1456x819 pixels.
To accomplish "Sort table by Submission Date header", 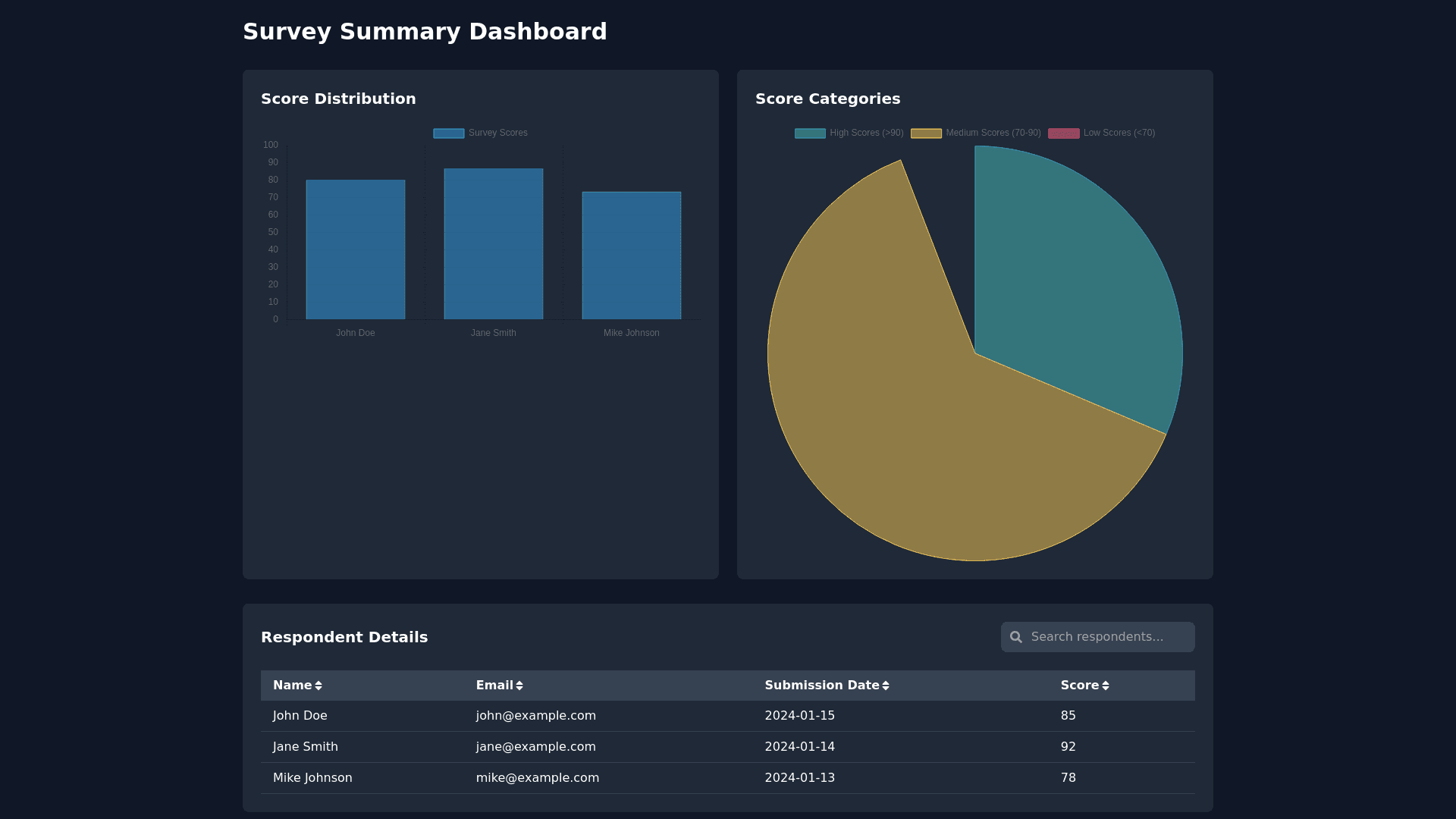I will click(821, 686).
